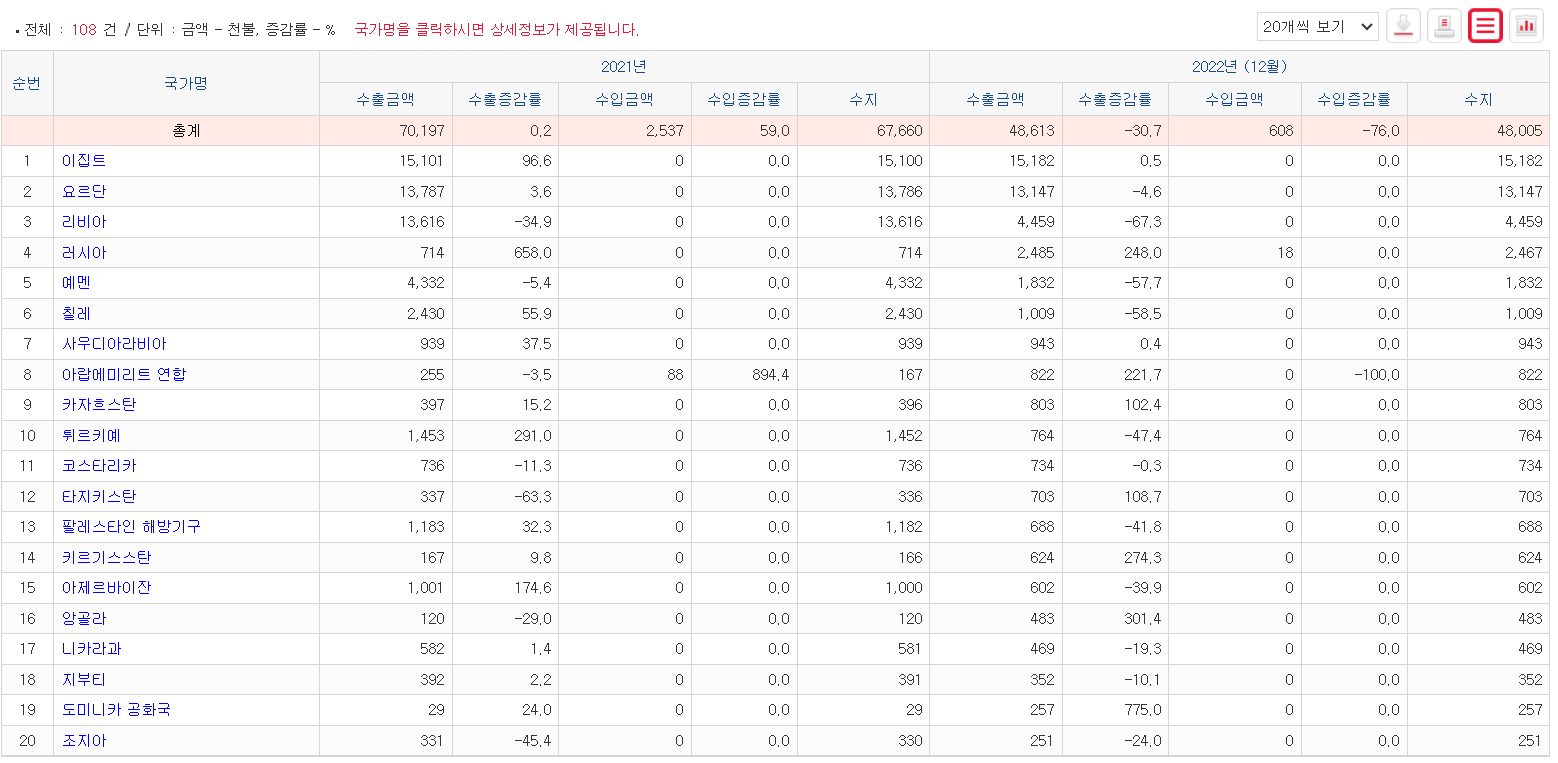Screen dimensions: 1558x763
Task: Click the 요르단 country name
Action: [x=84, y=192]
